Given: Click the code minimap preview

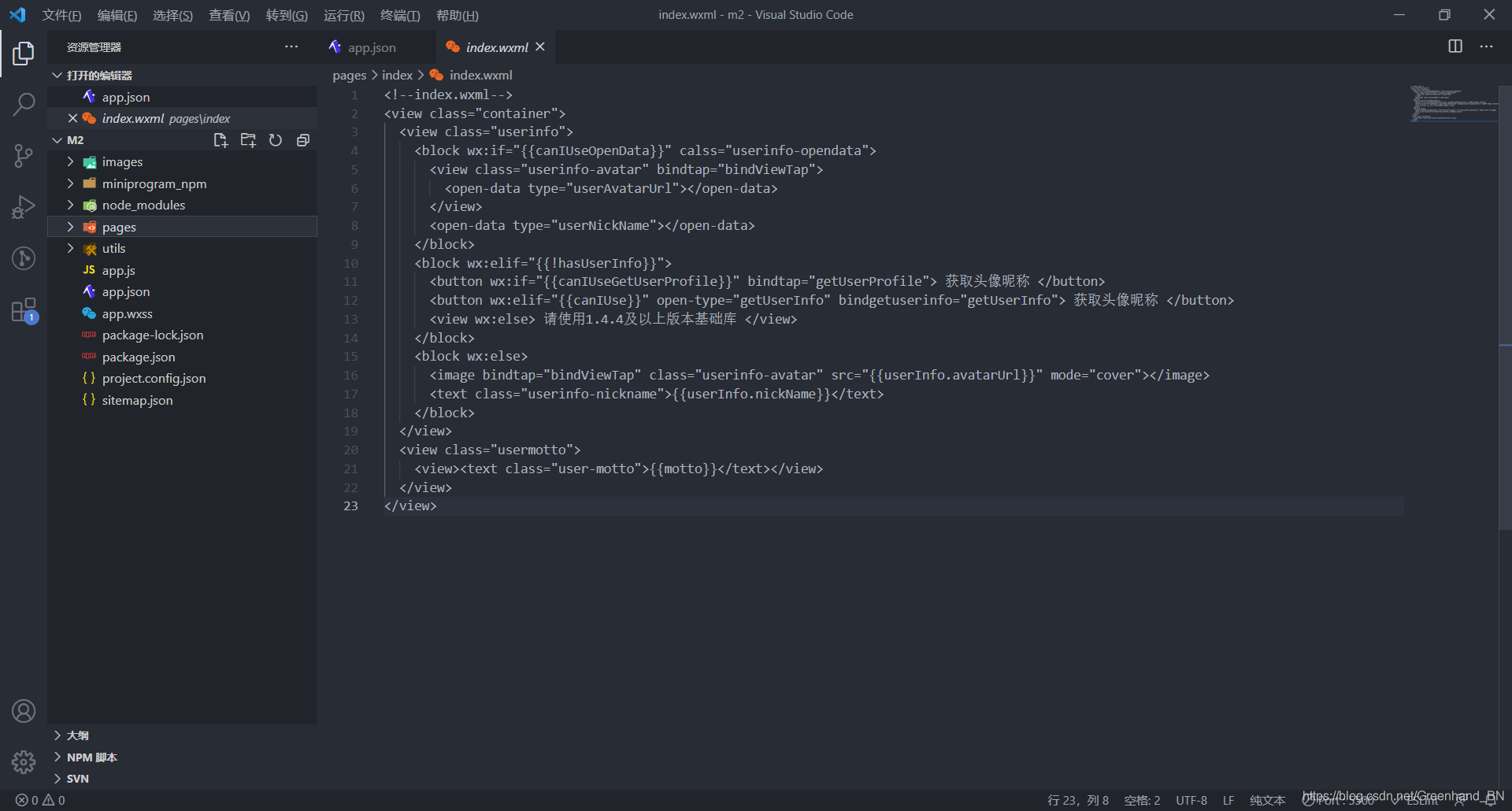Looking at the screenshot, I should (1453, 103).
